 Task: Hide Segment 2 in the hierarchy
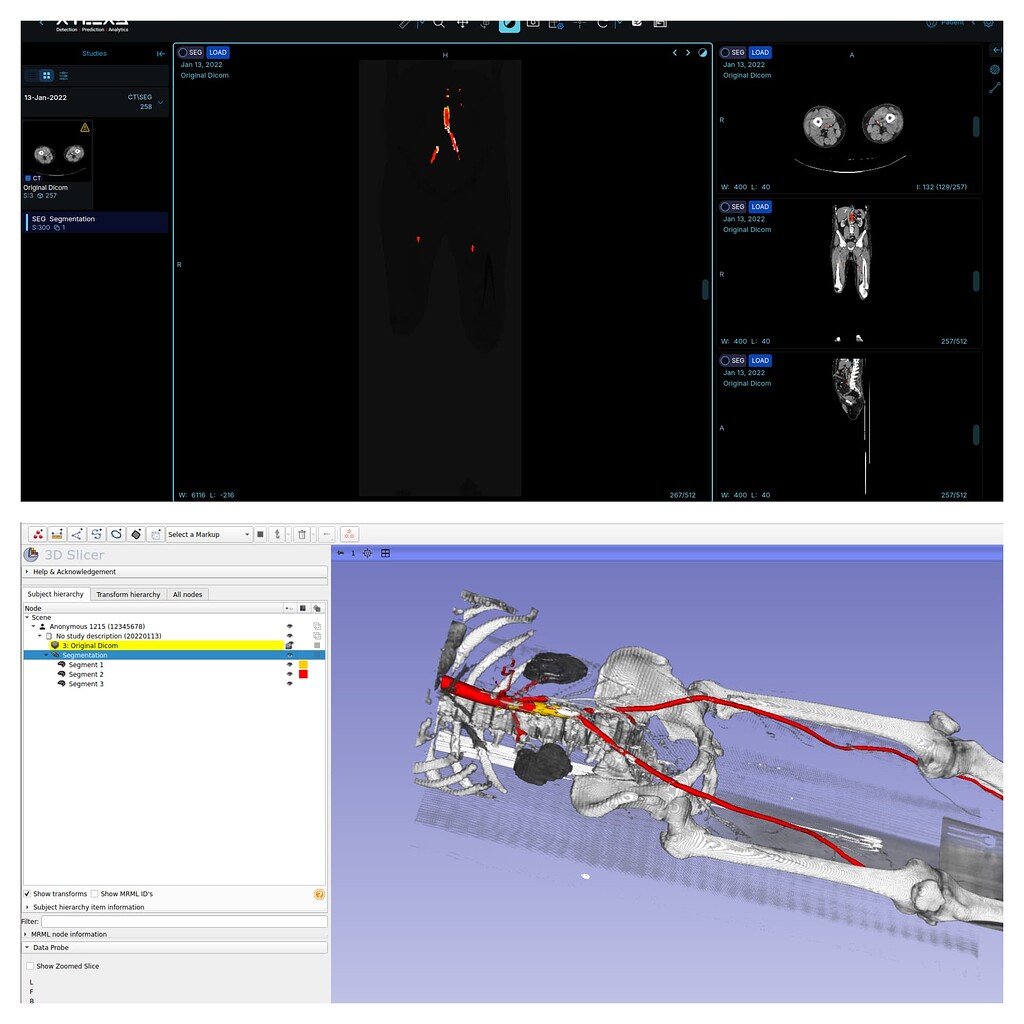290,674
